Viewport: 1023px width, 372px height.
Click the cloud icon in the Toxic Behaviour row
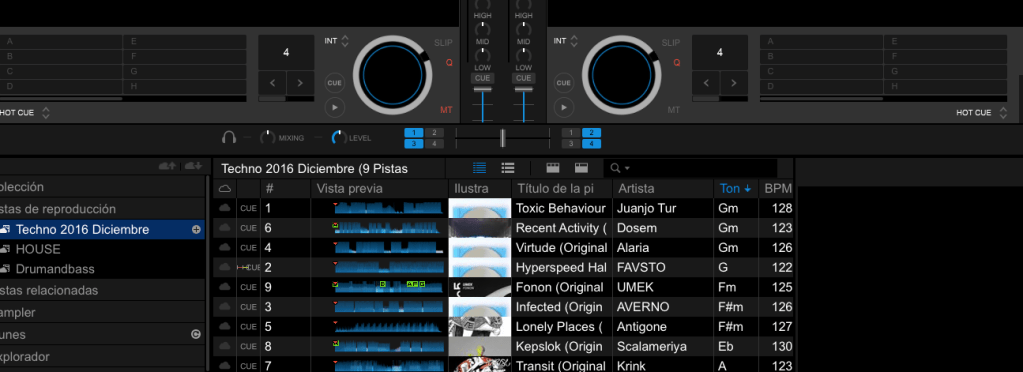coord(225,208)
